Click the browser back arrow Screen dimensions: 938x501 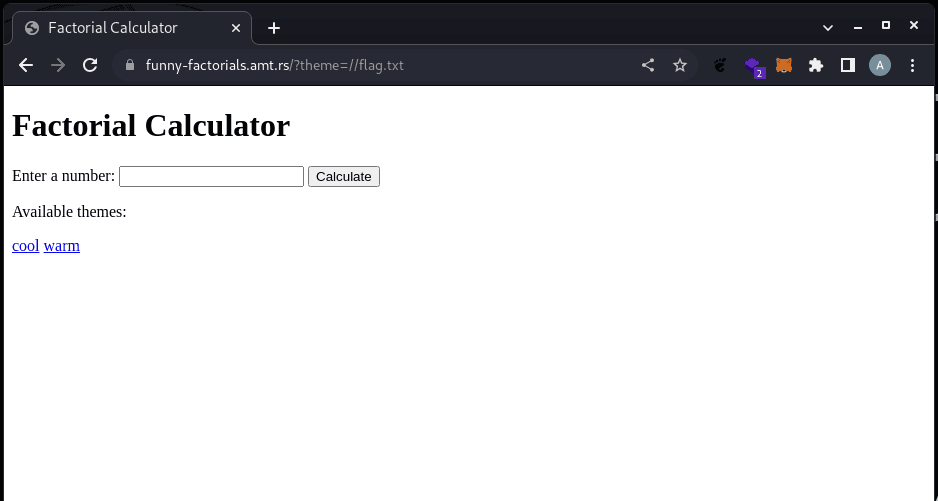click(x=26, y=65)
